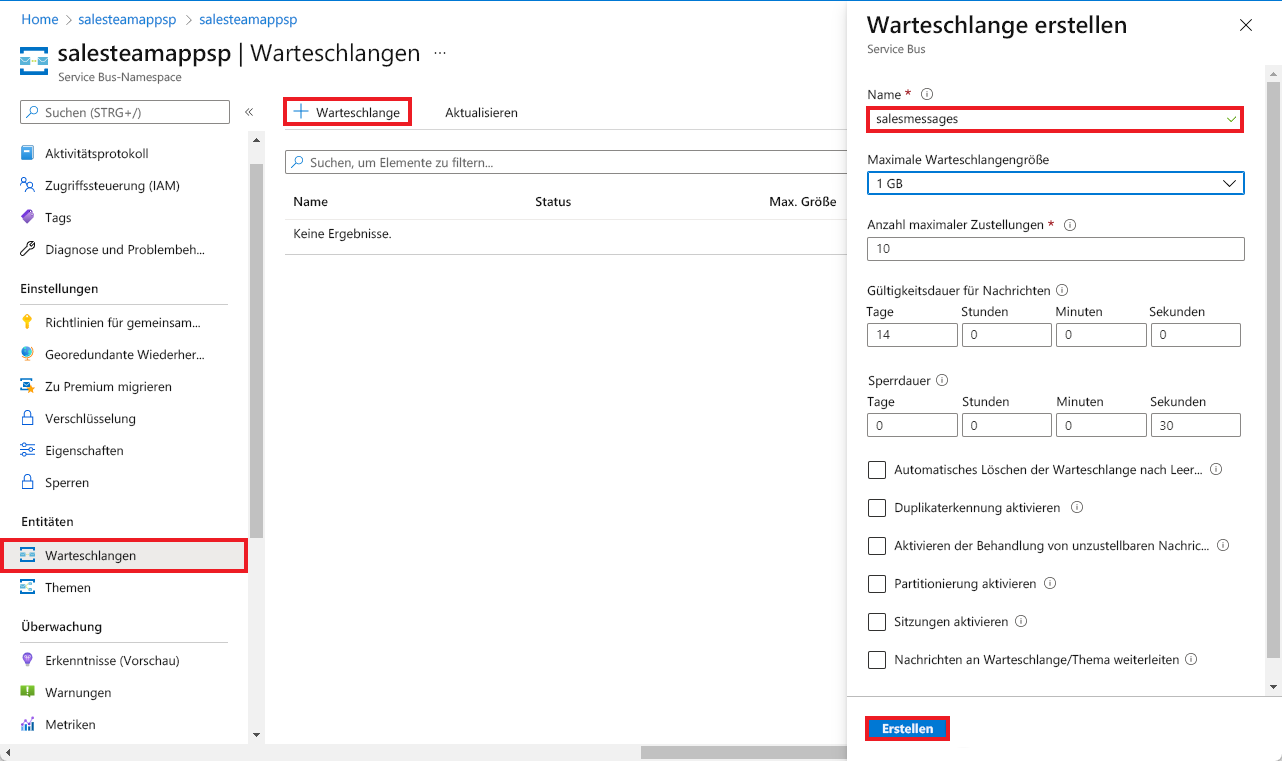
Task: Click the Zugriffssteuerung (IAM) icon
Action: 27,185
